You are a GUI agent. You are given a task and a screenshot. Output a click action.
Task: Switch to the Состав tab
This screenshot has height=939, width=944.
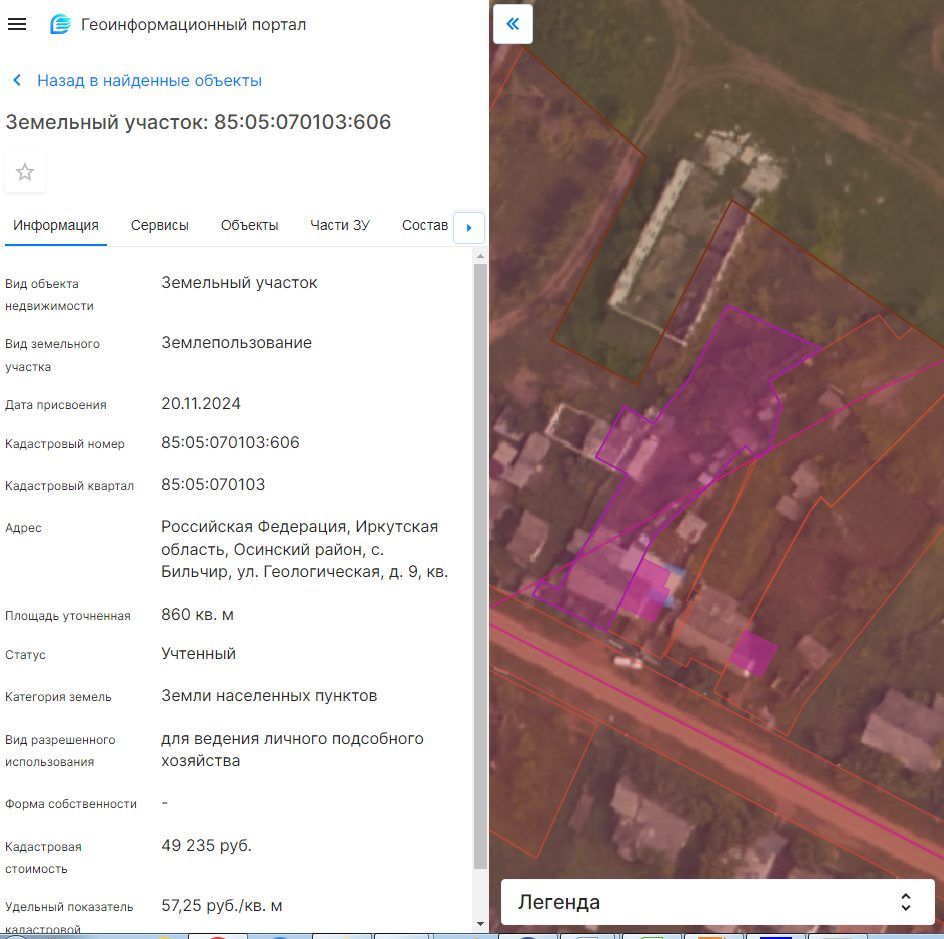click(424, 225)
